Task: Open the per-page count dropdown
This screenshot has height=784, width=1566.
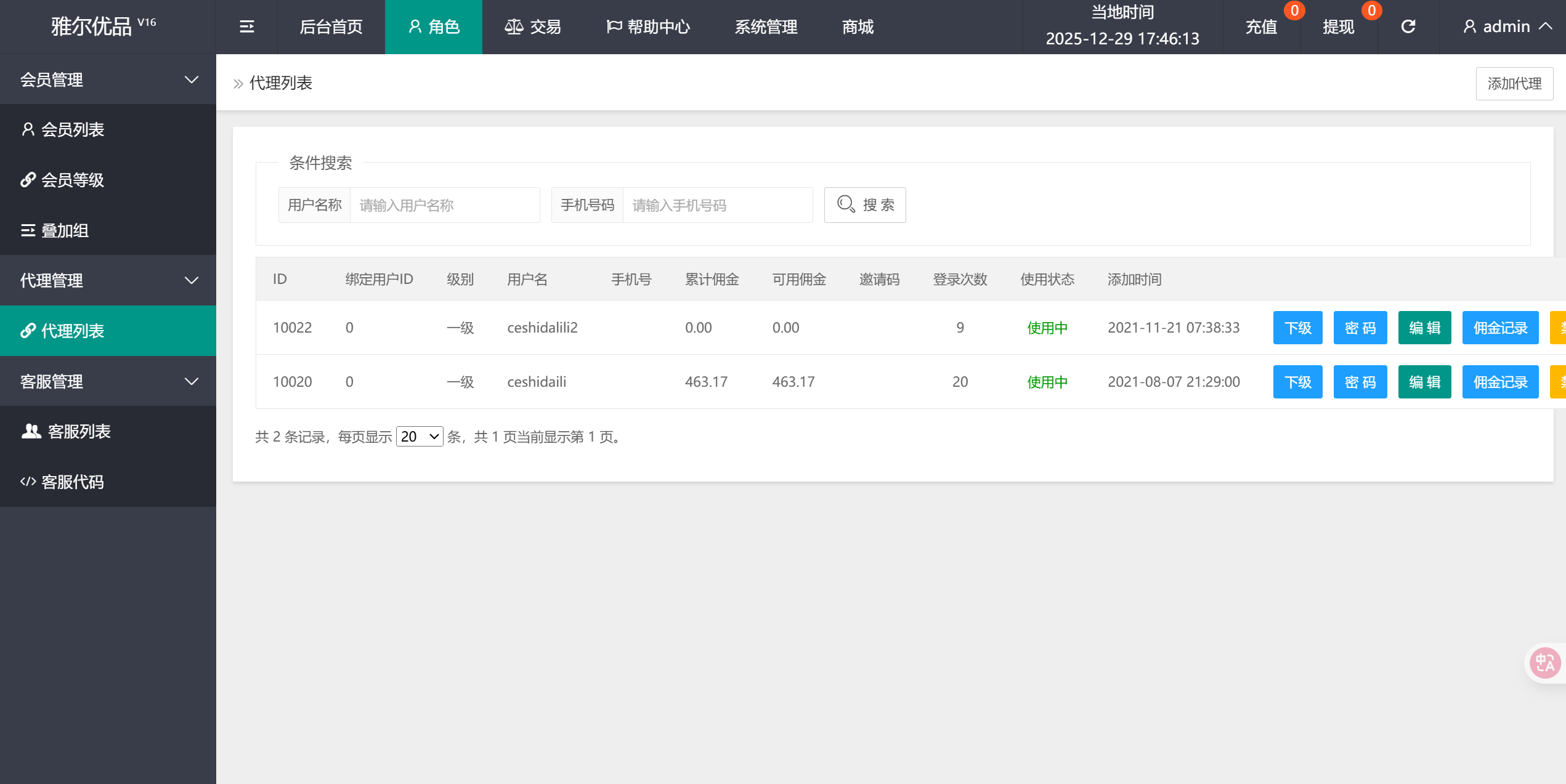Action: [x=419, y=437]
